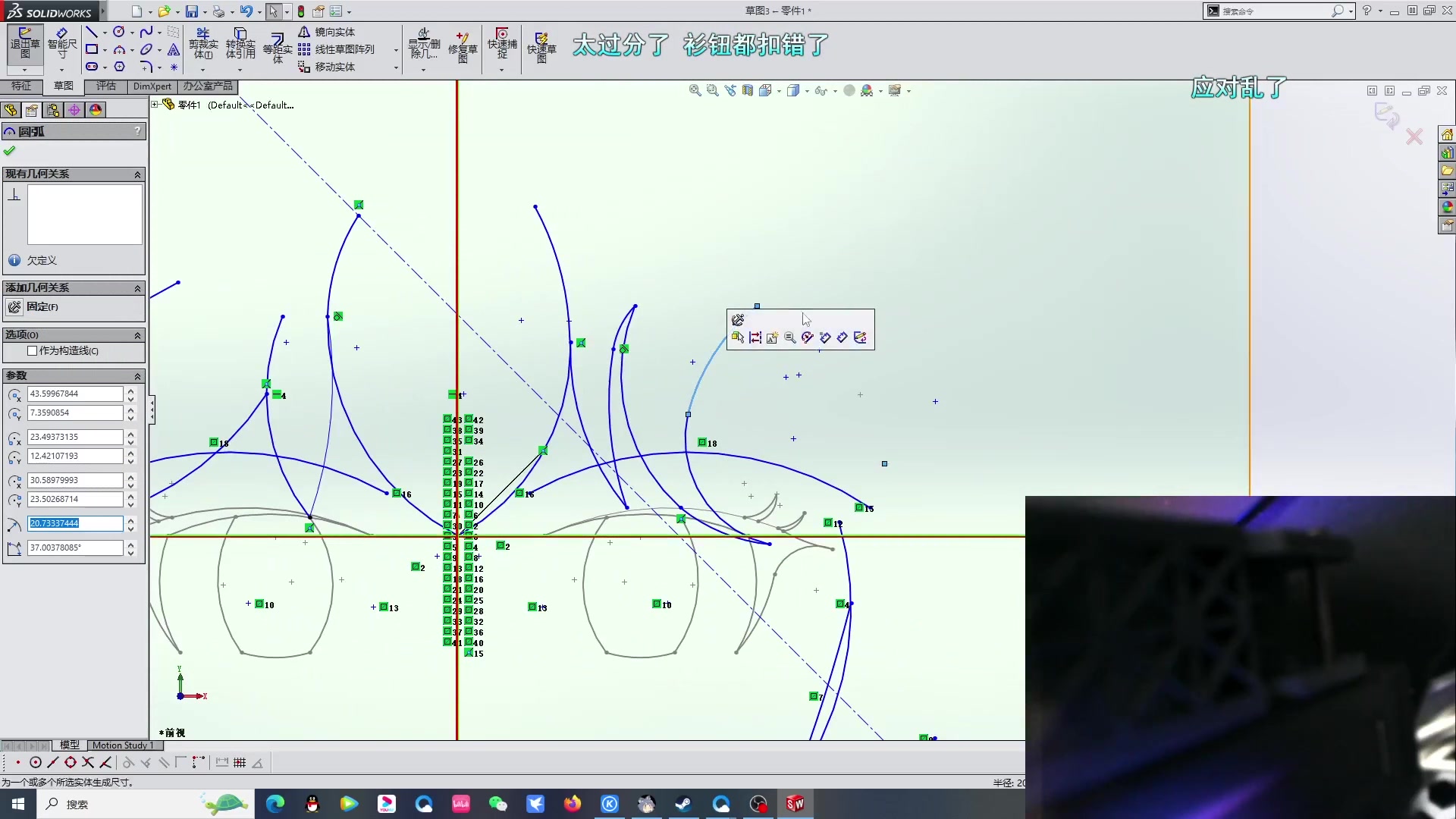Click the Rebuild traffic light icon
Screen dimensions: 1456x819
[301, 11]
